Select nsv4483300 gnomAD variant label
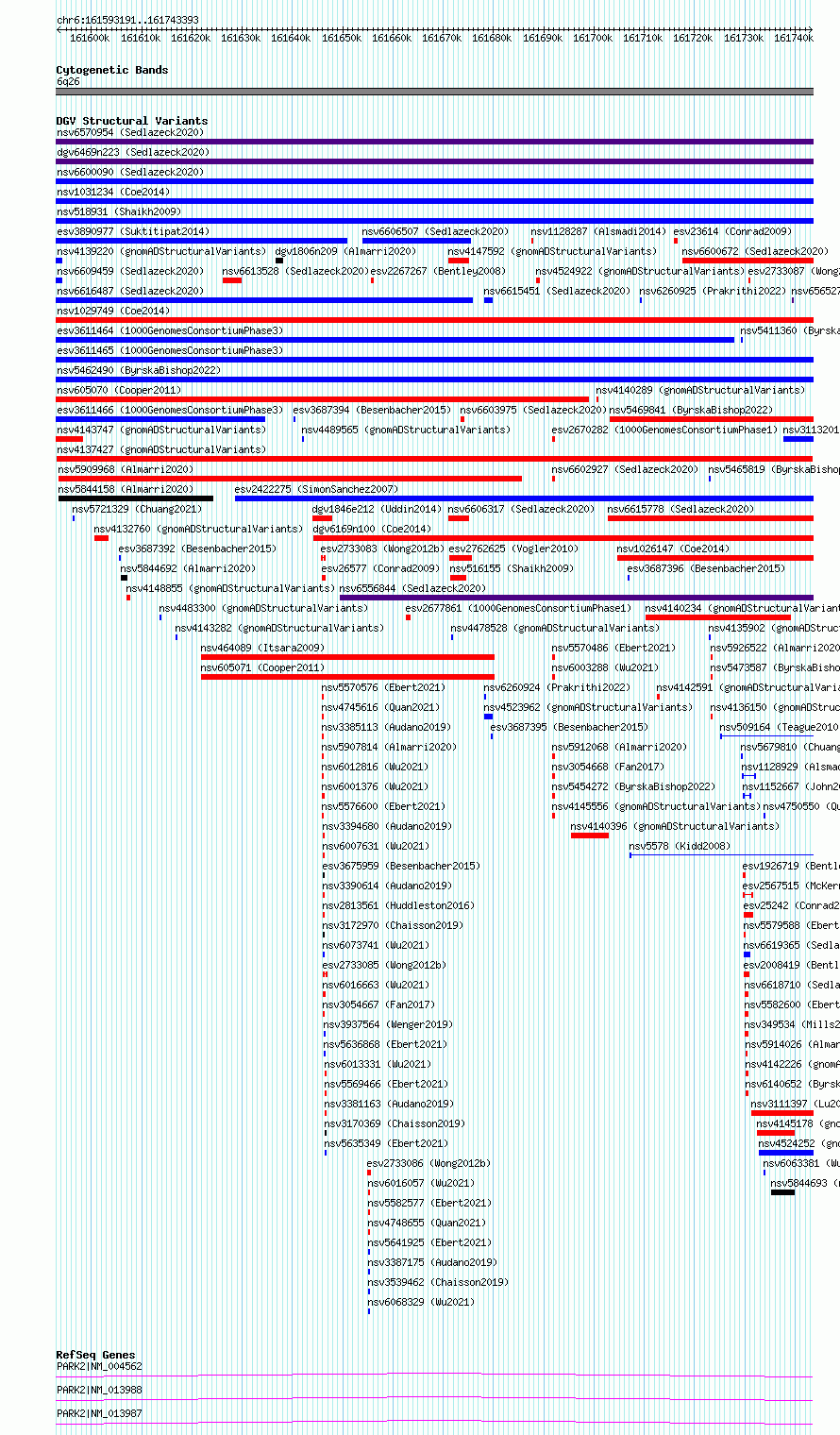 click(263, 608)
